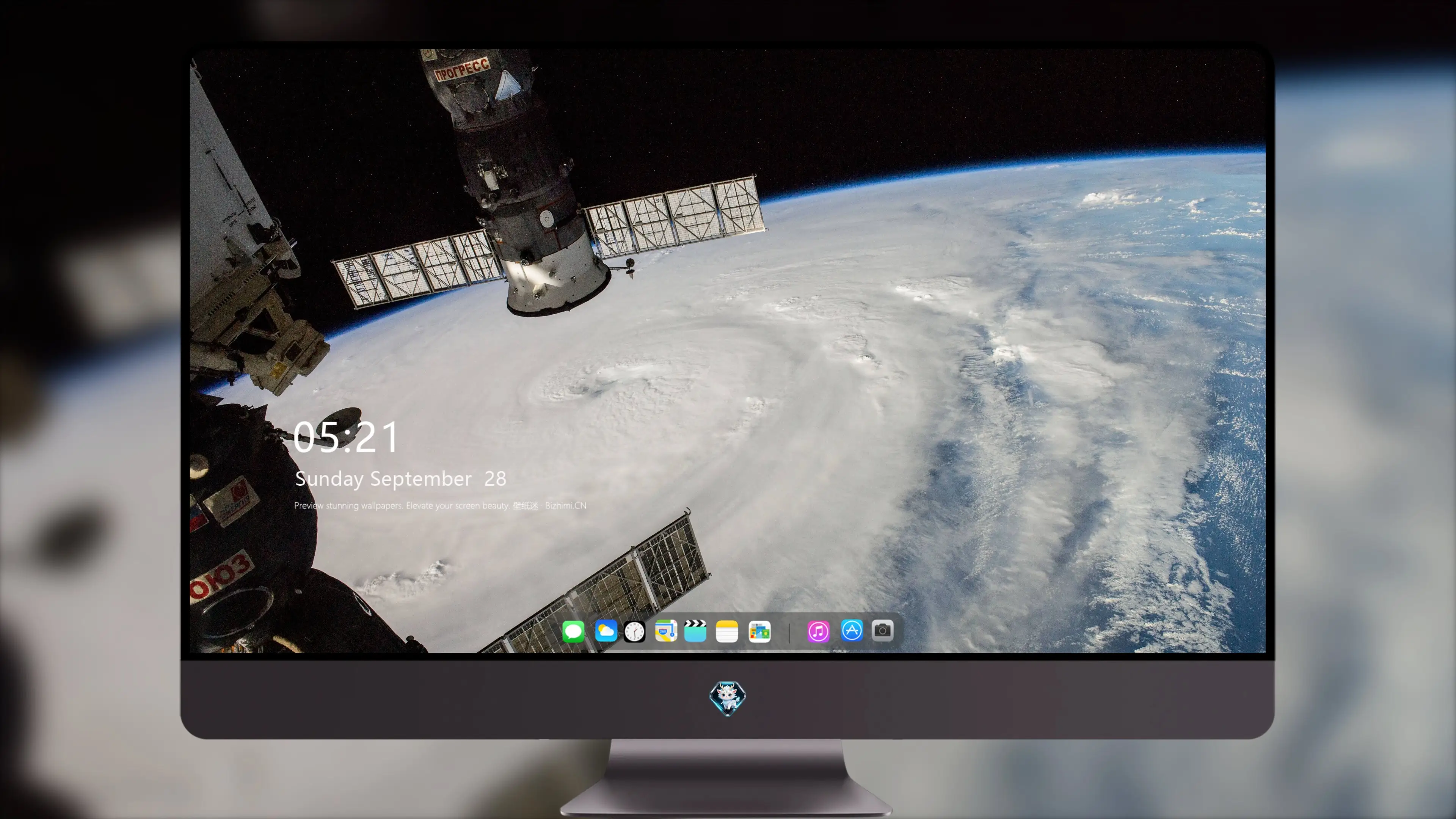The height and width of the screenshot is (819, 1456).
Task: Open the Maps app in the dock
Action: coord(666,631)
